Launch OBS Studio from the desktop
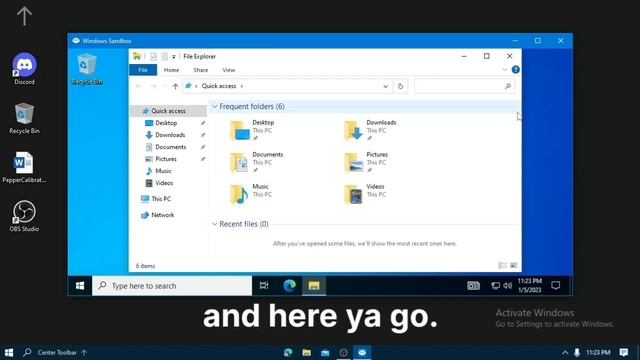The image size is (640, 360). pyautogui.click(x=24, y=216)
